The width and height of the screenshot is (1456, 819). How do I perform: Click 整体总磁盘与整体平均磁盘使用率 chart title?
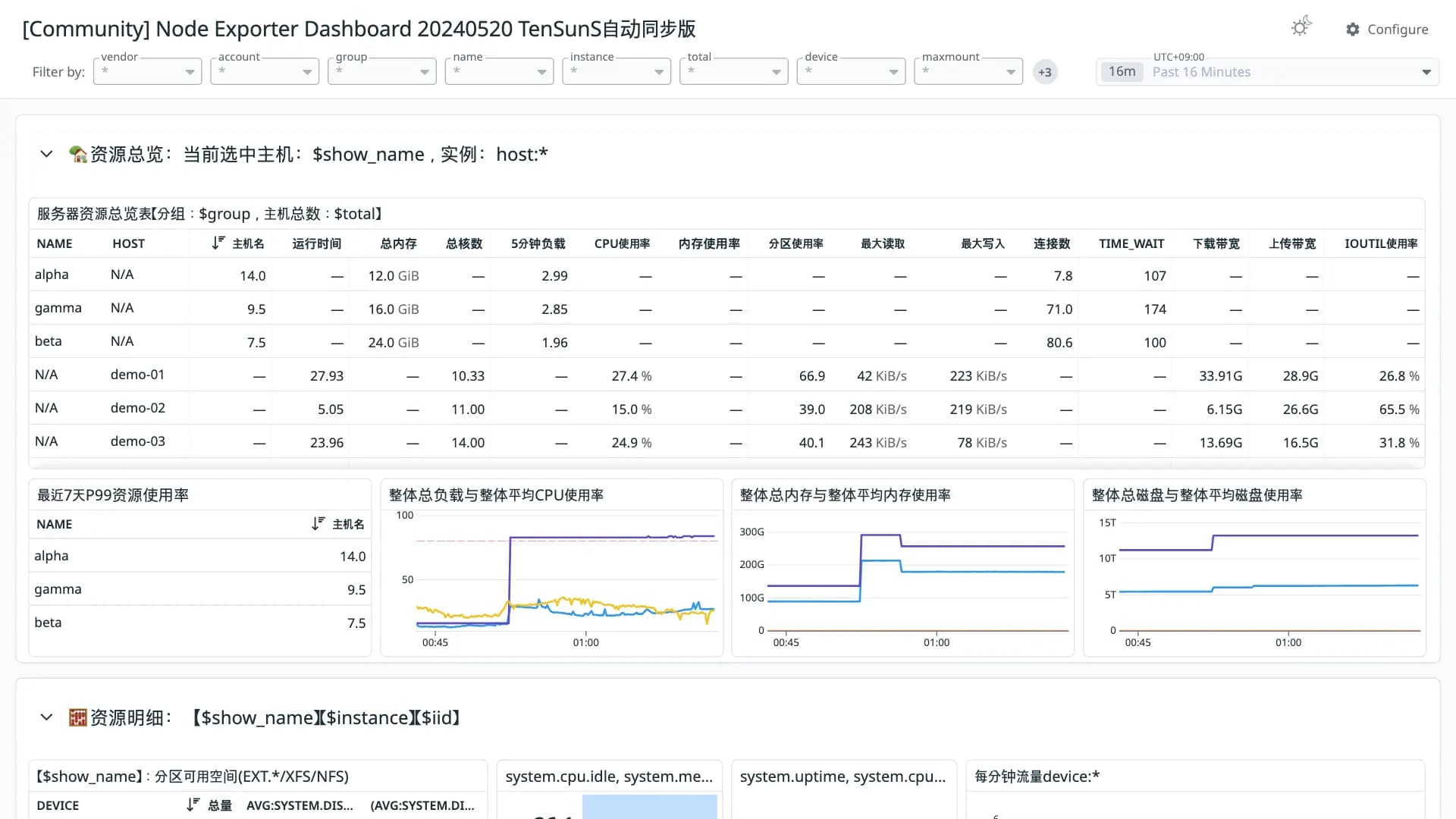[x=1197, y=495]
